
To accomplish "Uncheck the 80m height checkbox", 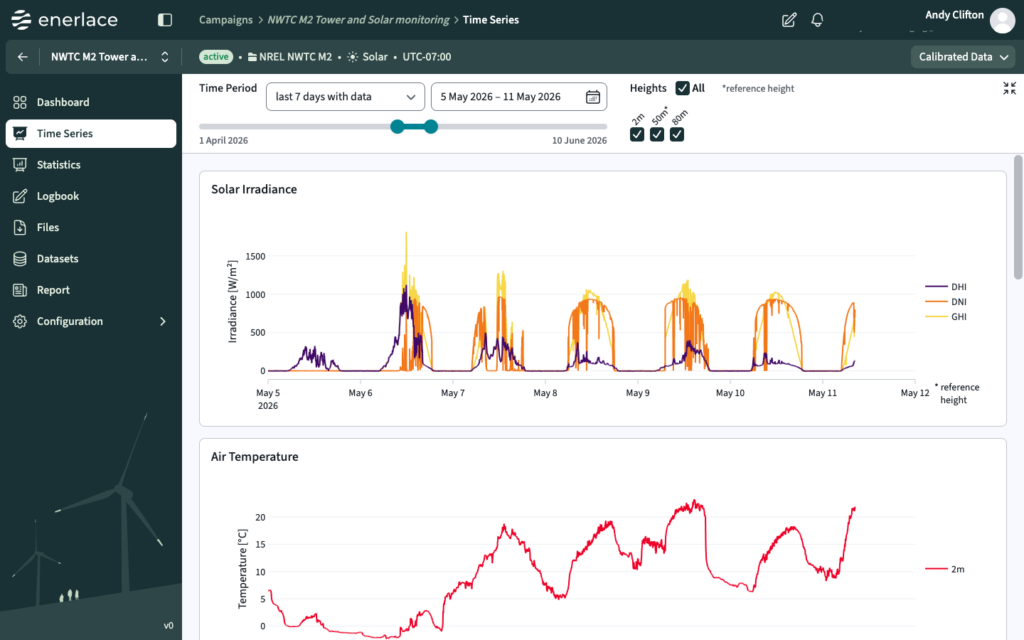I will 677,135.
